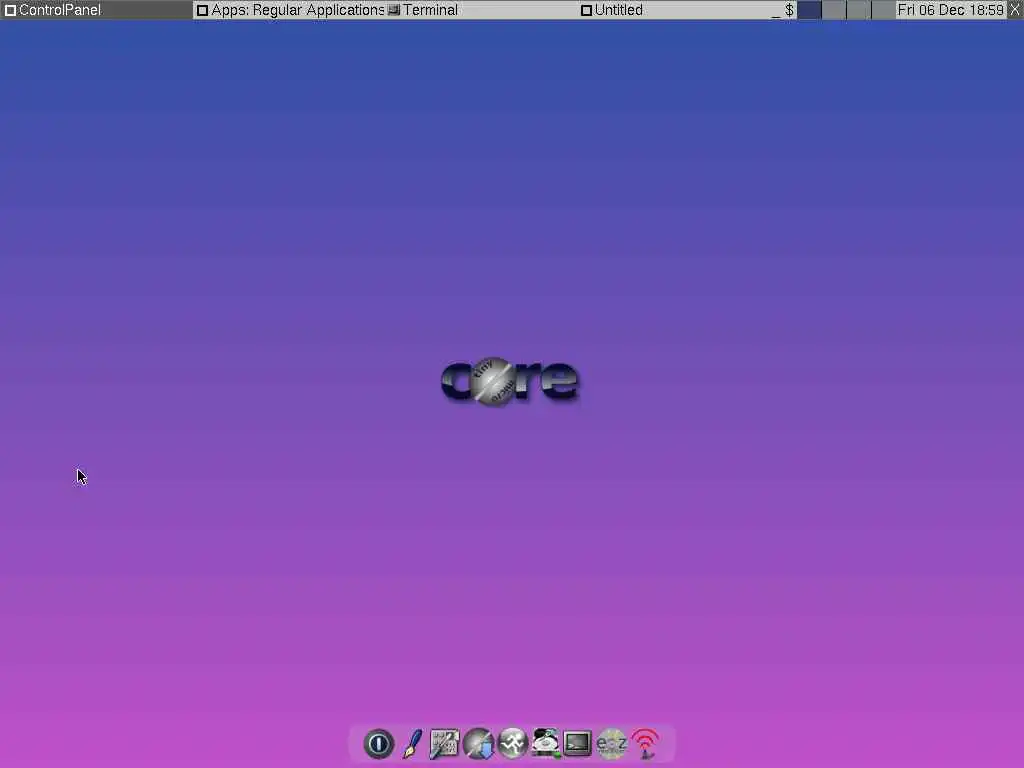Open the Mount Tool drive icon
The width and height of the screenshot is (1024, 768).
tap(545, 744)
